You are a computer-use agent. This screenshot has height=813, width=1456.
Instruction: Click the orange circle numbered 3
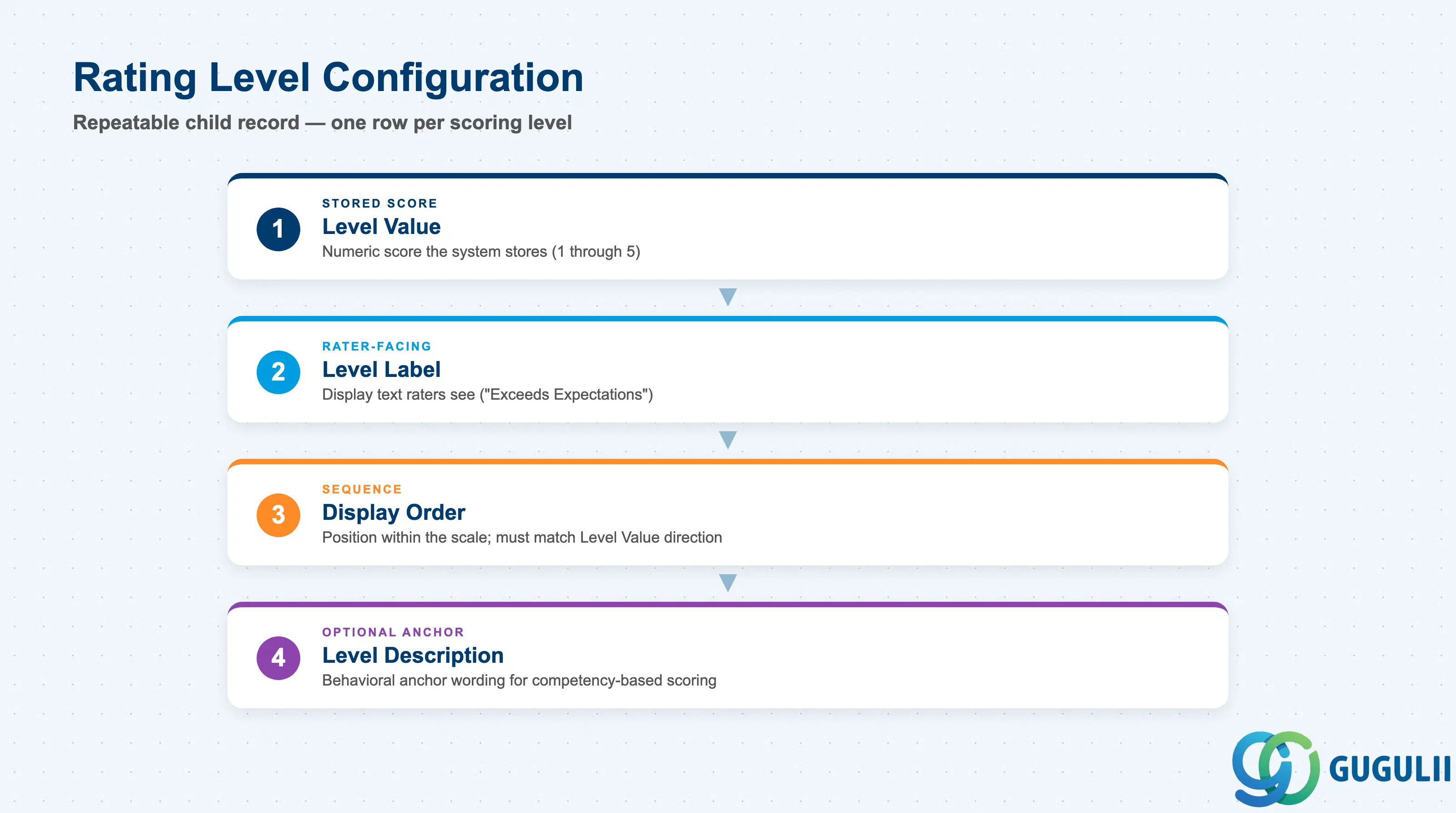[x=278, y=515]
